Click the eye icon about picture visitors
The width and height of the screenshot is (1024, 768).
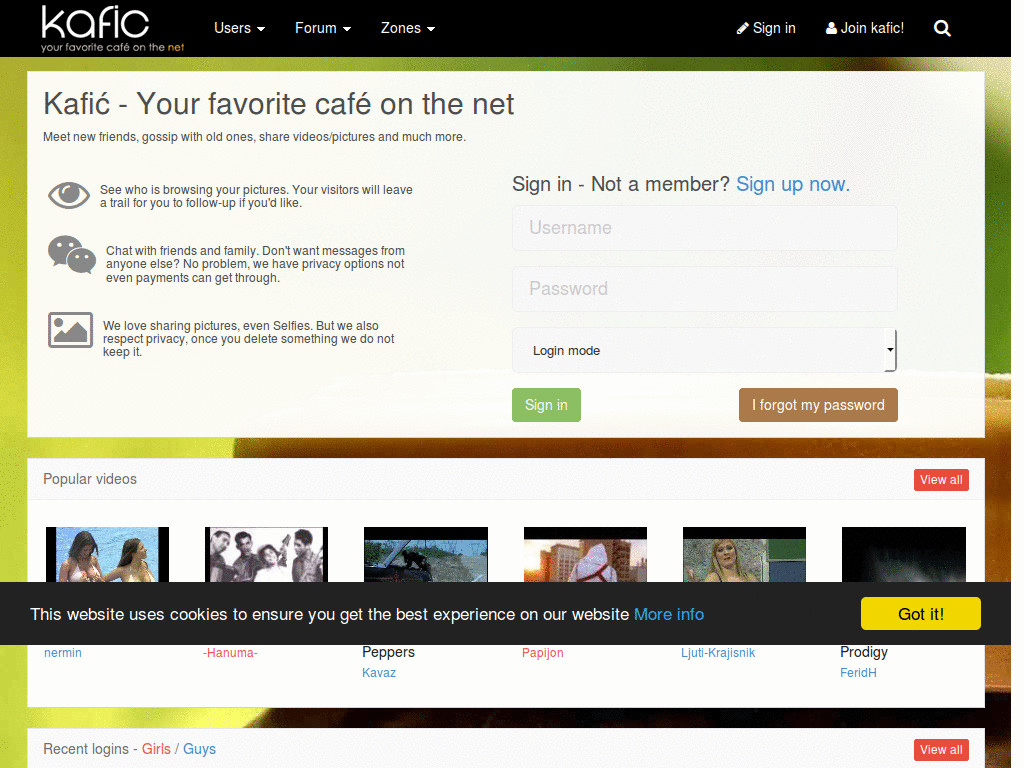(69, 195)
